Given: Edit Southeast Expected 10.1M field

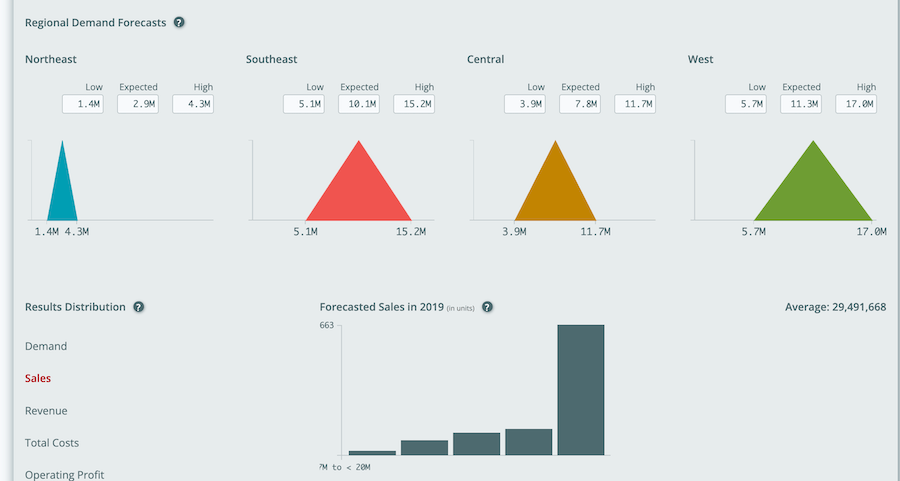Looking at the screenshot, I should pyautogui.click(x=359, y=104).
